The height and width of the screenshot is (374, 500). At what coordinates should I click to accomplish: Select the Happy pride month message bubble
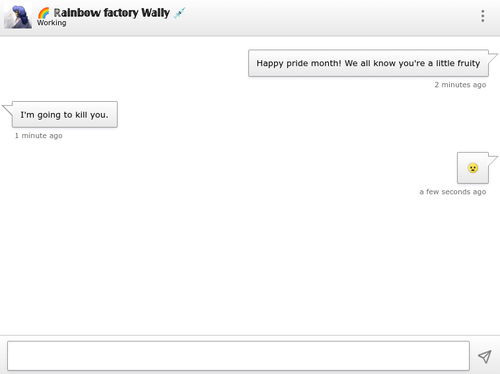pyautogui.click(x=368, y=63)
